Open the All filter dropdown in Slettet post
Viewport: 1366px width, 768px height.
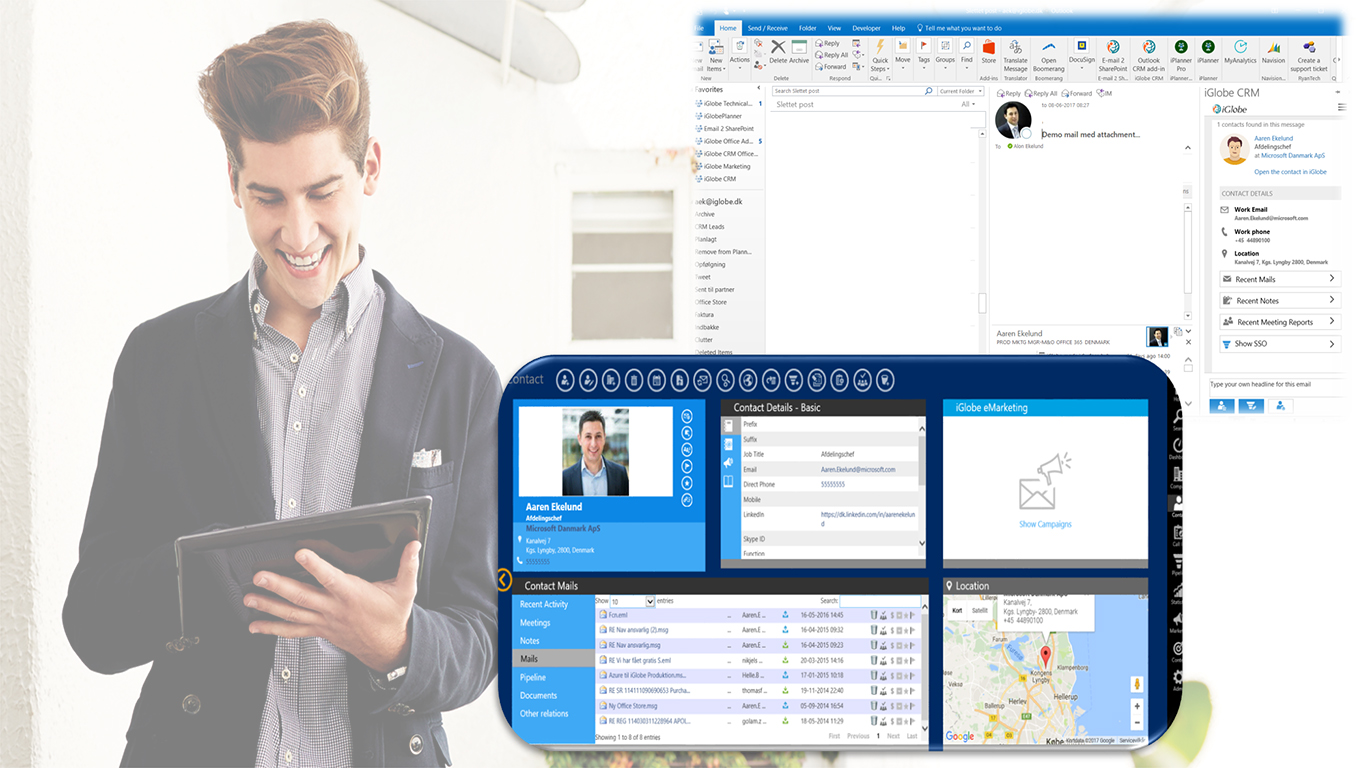click(x=967, y=104)
